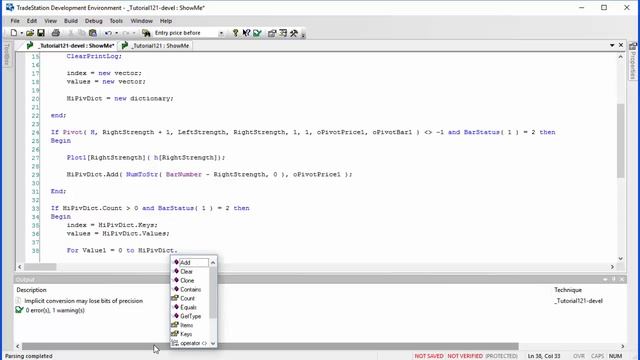This screenshot has width=640, height=360.
Task: Click the 'Ln 38, Col 33' status bar entry
Action: (544, 356)
